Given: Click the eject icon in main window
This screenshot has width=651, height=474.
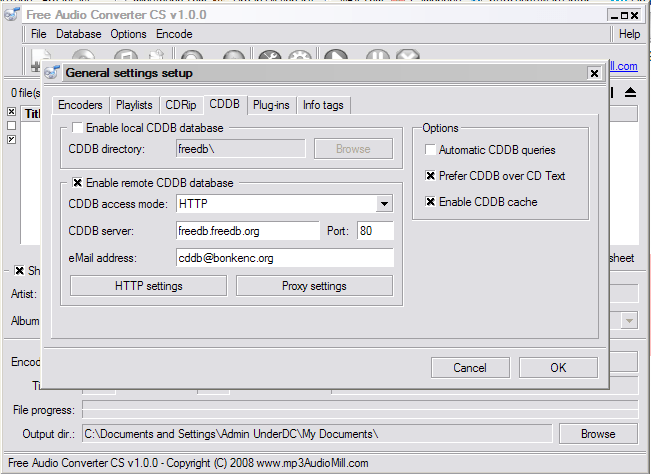Looking at the screenshot, I should (x=630, y=92).
